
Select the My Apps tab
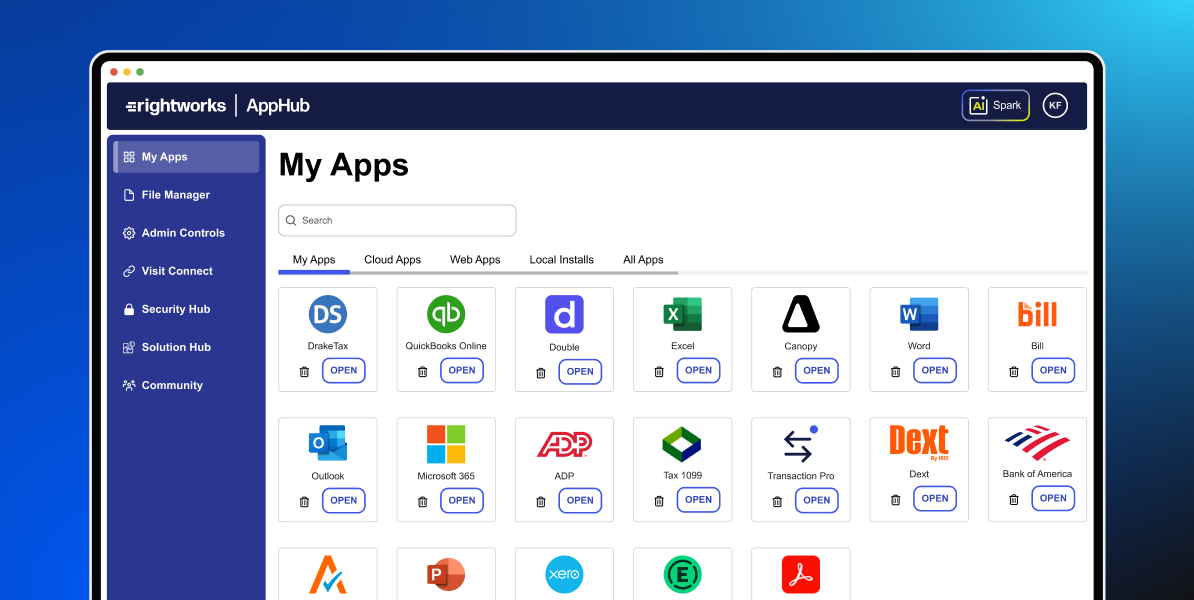point(314,260)
